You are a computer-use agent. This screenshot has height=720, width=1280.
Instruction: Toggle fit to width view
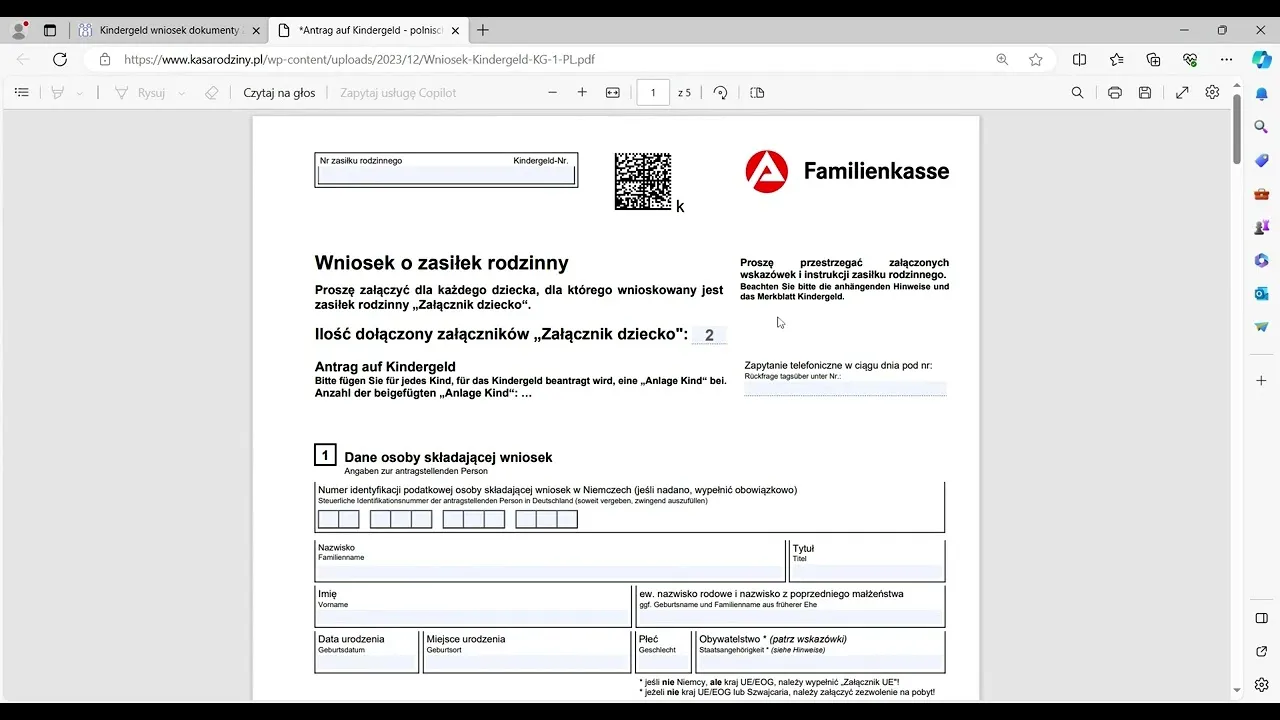613,92
